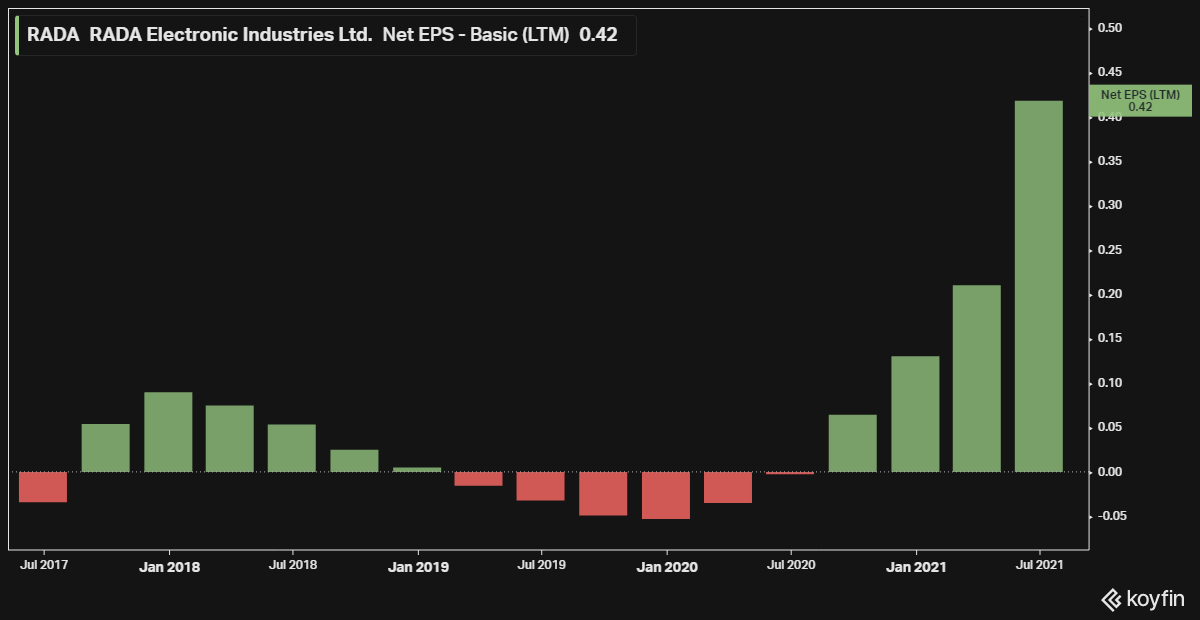Select the Net EPS - Basic (LTM) label
Viewport: 1200px width, 620px height.
476,35
